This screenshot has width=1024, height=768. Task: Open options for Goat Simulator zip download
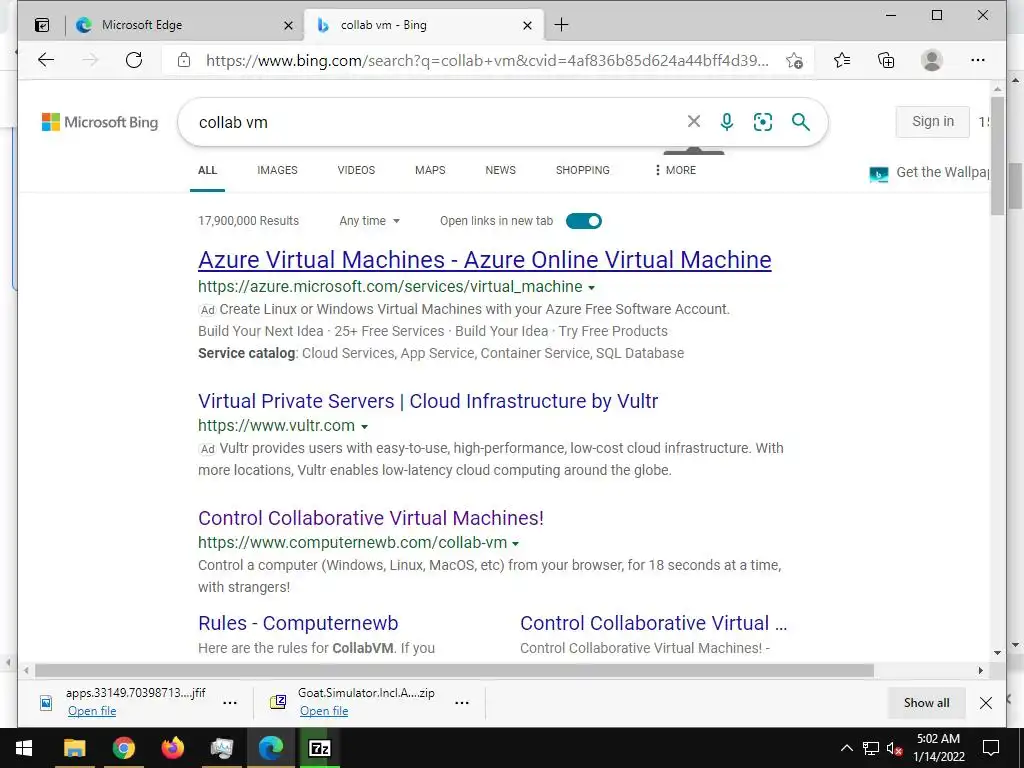462,703
